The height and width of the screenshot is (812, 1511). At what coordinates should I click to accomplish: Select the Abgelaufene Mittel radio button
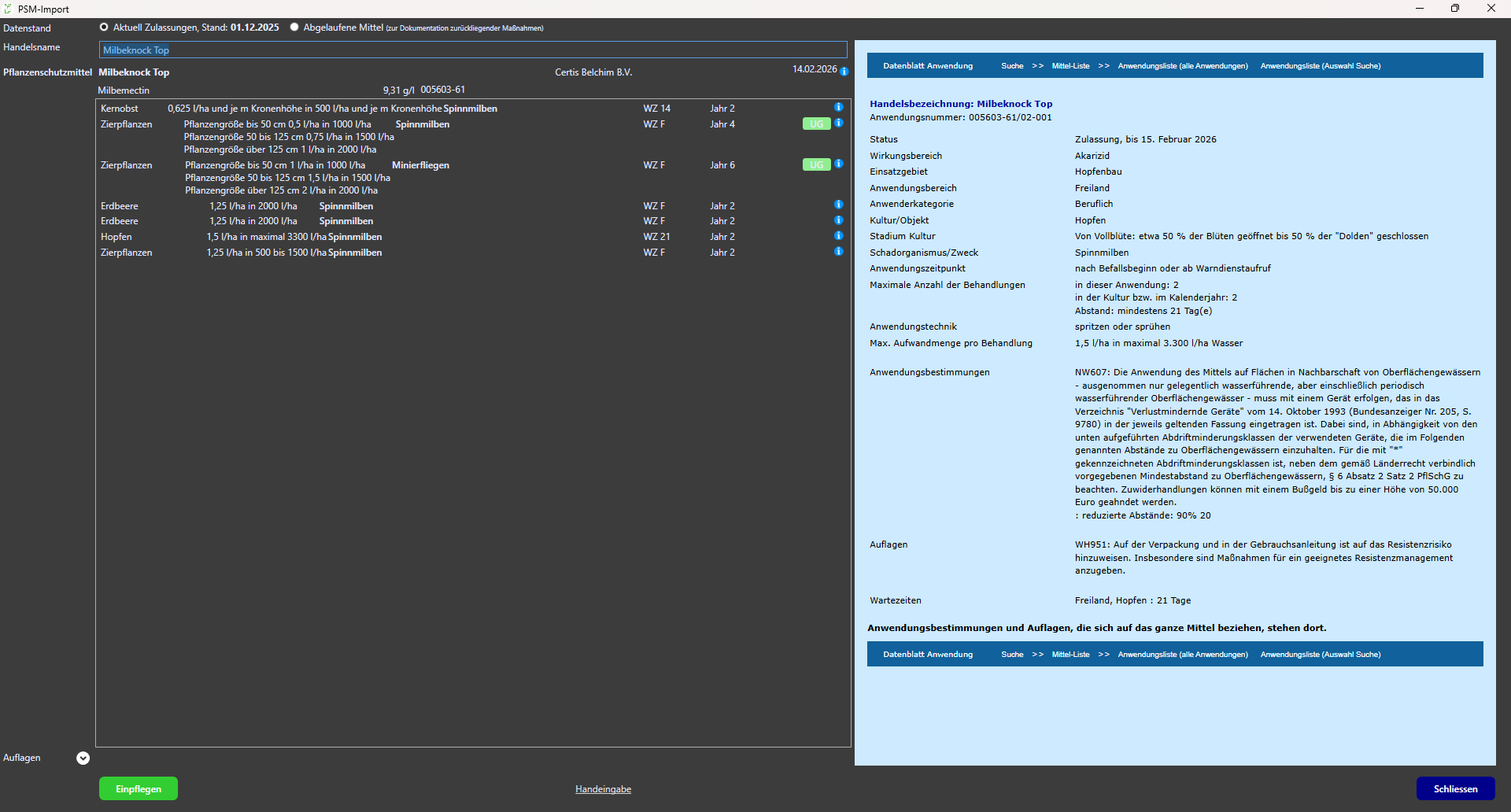[x=294, y=28]
